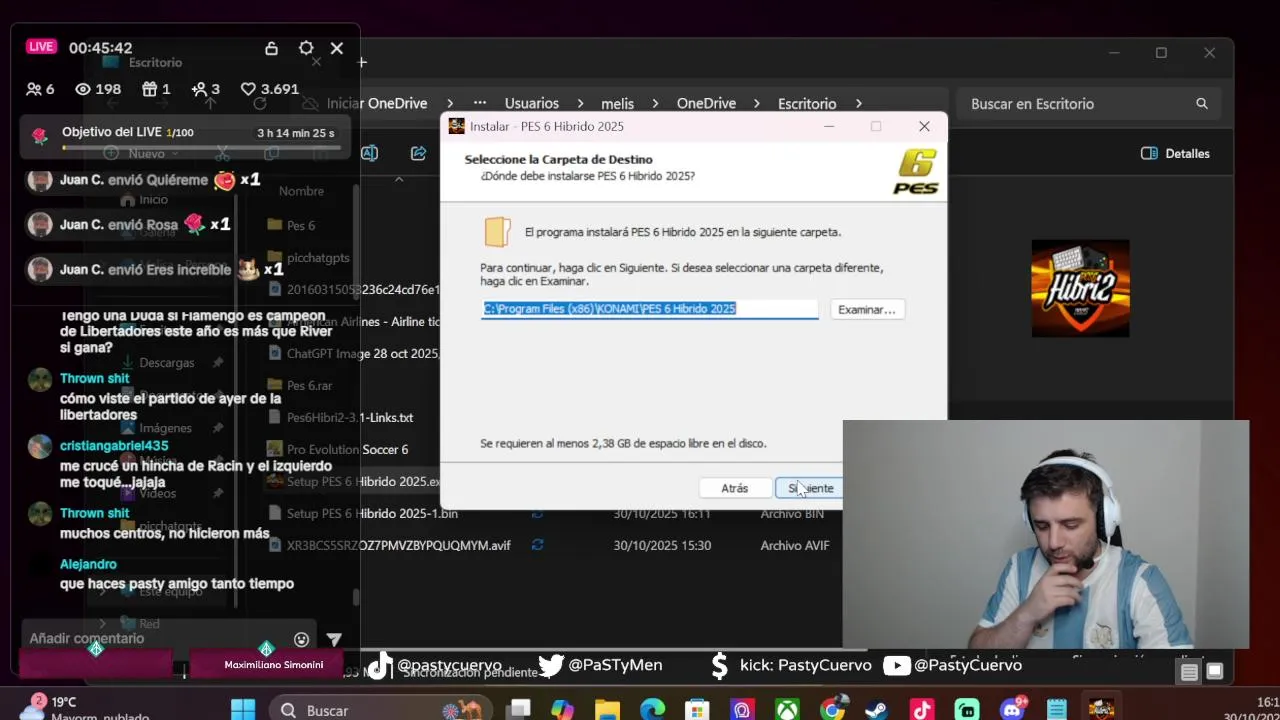Open Steam from taskbar
1280x720 pixels.
point(876,710)
